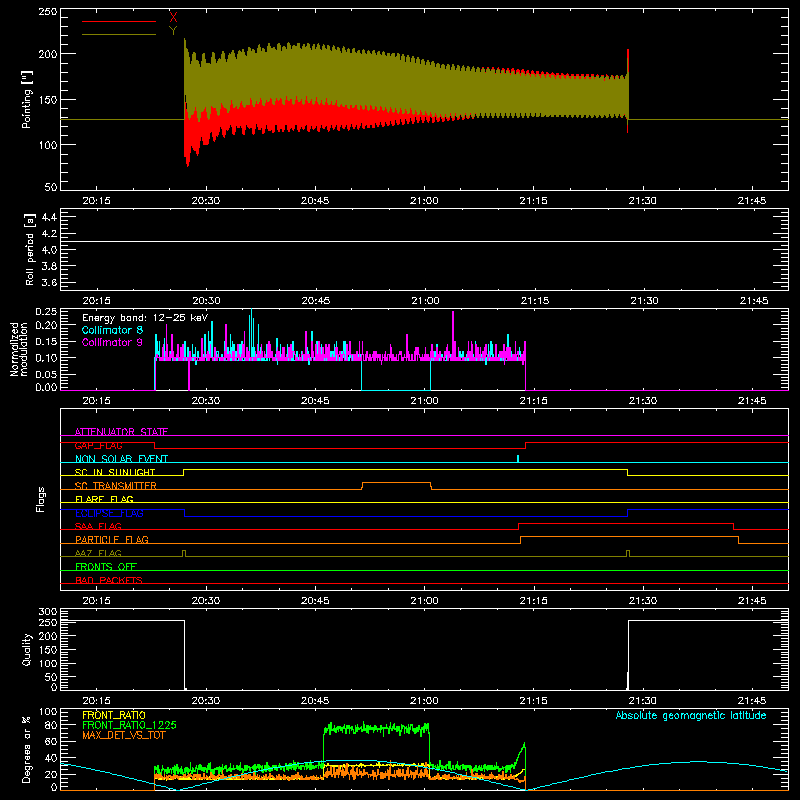Click the first AAZ_FLAG pulse near 20:27
800x800 pixels.
pyautogui.click(x=184, y=553)
